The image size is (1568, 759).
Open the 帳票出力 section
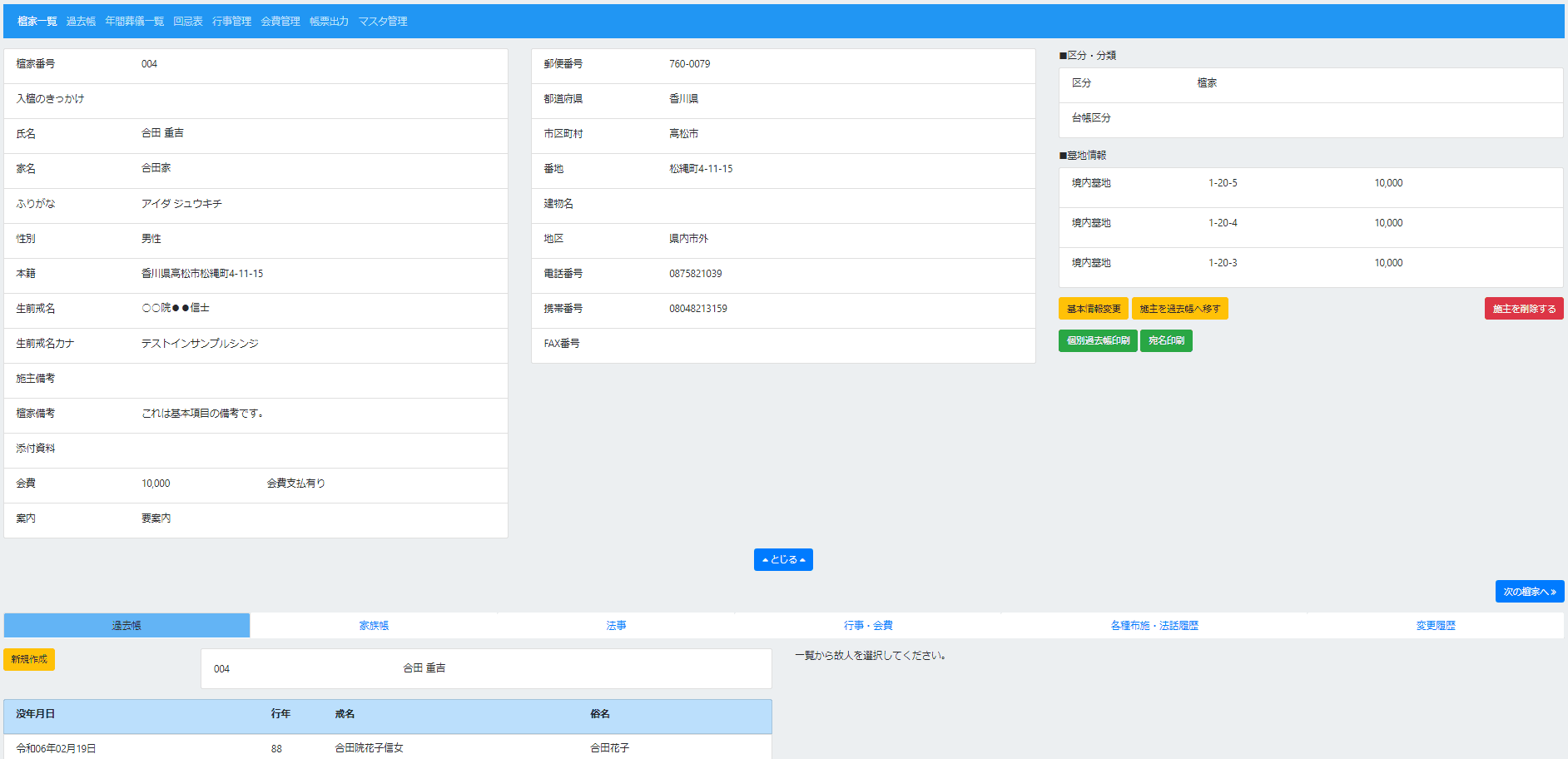[330, 21]
